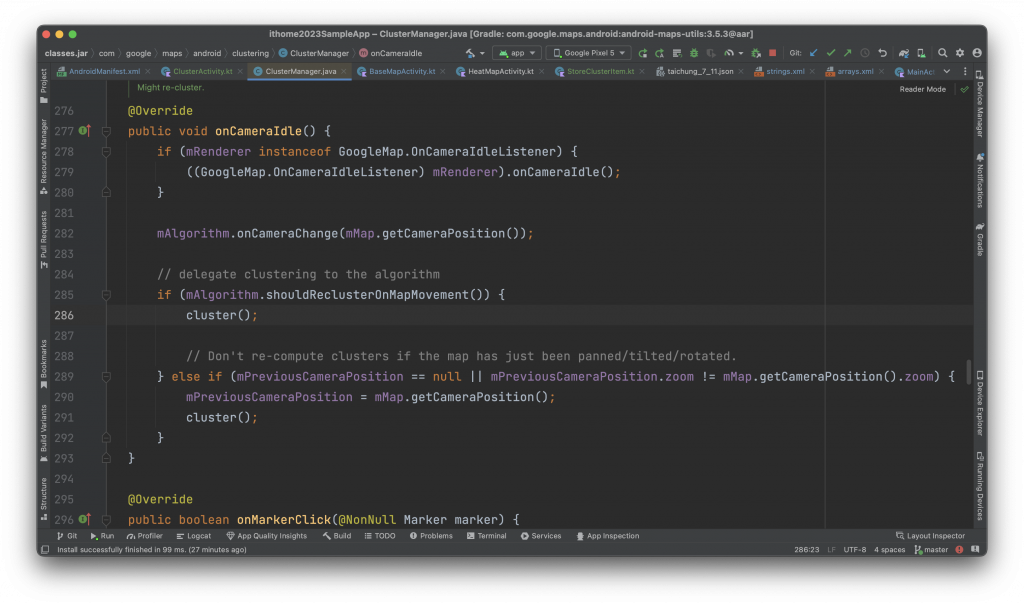This screenshot has width=1024, height=605.
Task: Switch to the BaseMapActivity.kt tab
Action: [402, 71]
